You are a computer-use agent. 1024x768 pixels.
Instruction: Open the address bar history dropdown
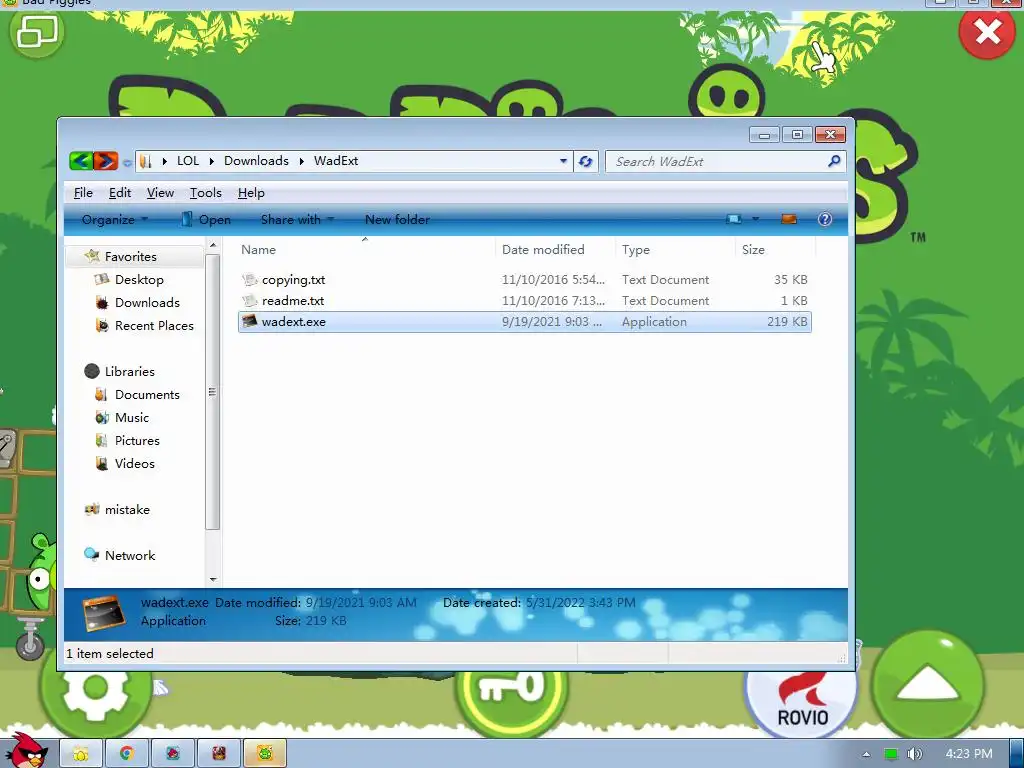coord(563,161)
